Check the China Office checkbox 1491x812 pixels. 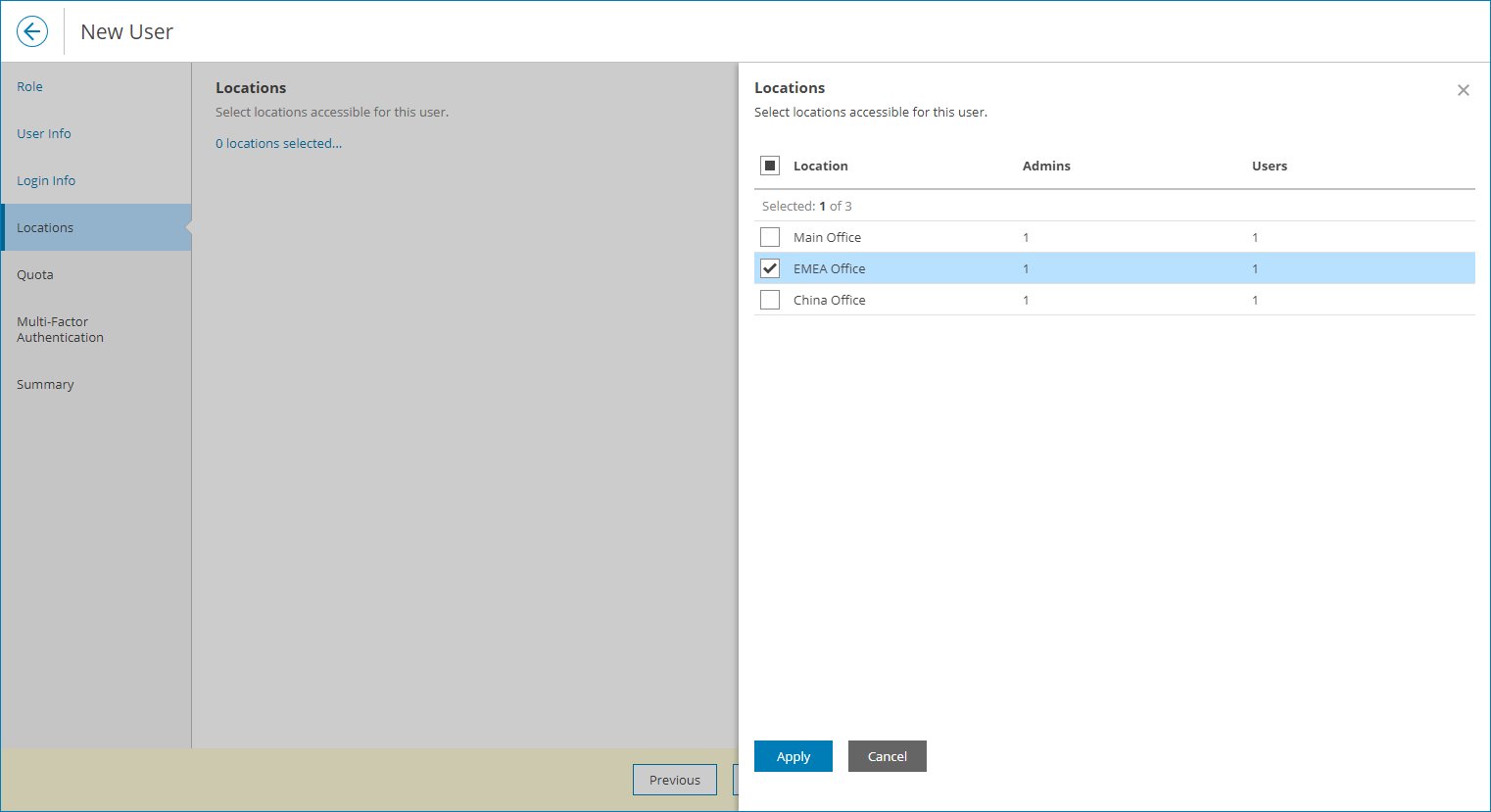(x=770, y=300)
